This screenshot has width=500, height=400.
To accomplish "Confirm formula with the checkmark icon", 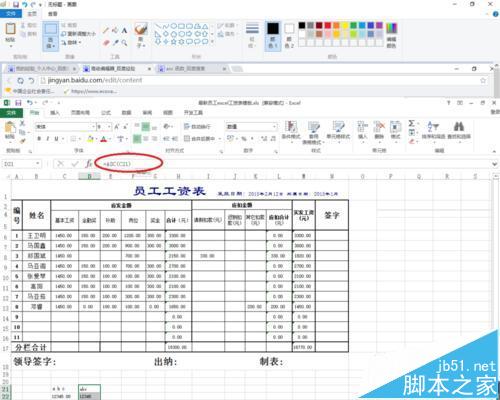I will (75, 164).
